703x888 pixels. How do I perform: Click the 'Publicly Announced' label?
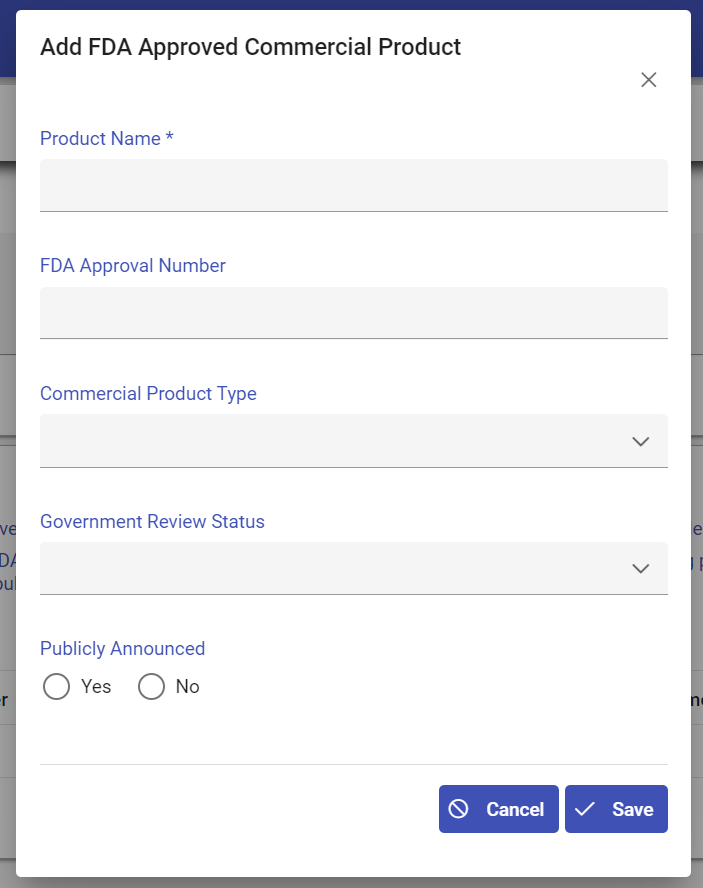[x=122, y=649]
